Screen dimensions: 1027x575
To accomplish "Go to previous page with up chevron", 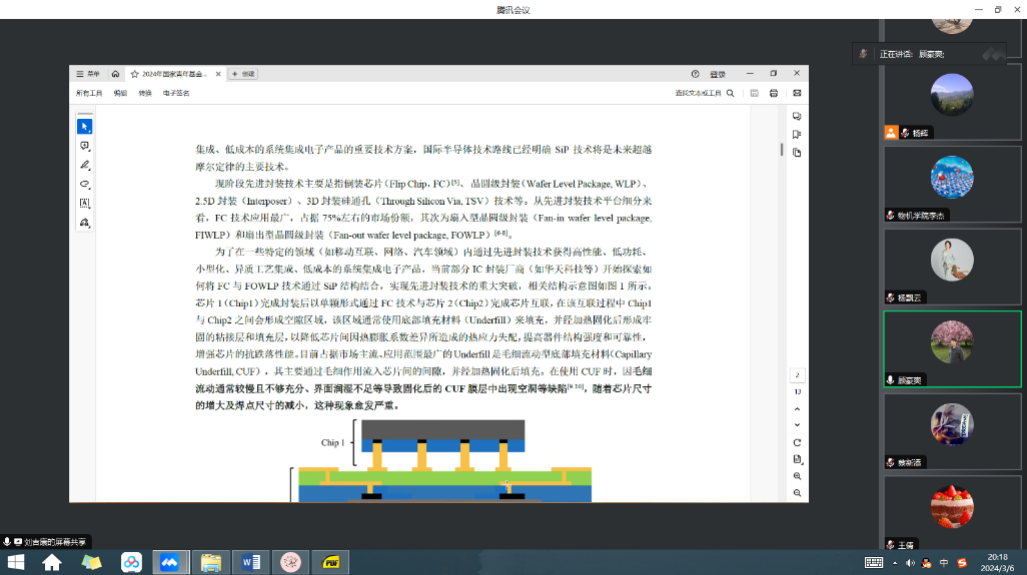I will [x=797, y=409].
